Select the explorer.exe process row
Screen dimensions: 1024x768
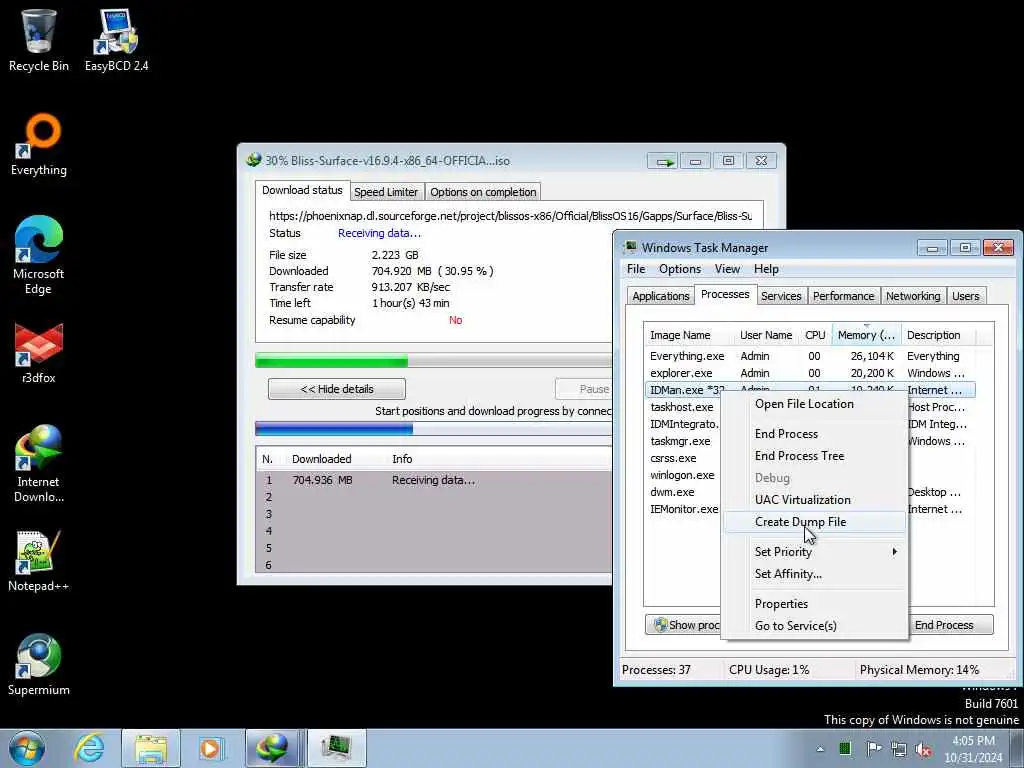[x=810, y=373]
